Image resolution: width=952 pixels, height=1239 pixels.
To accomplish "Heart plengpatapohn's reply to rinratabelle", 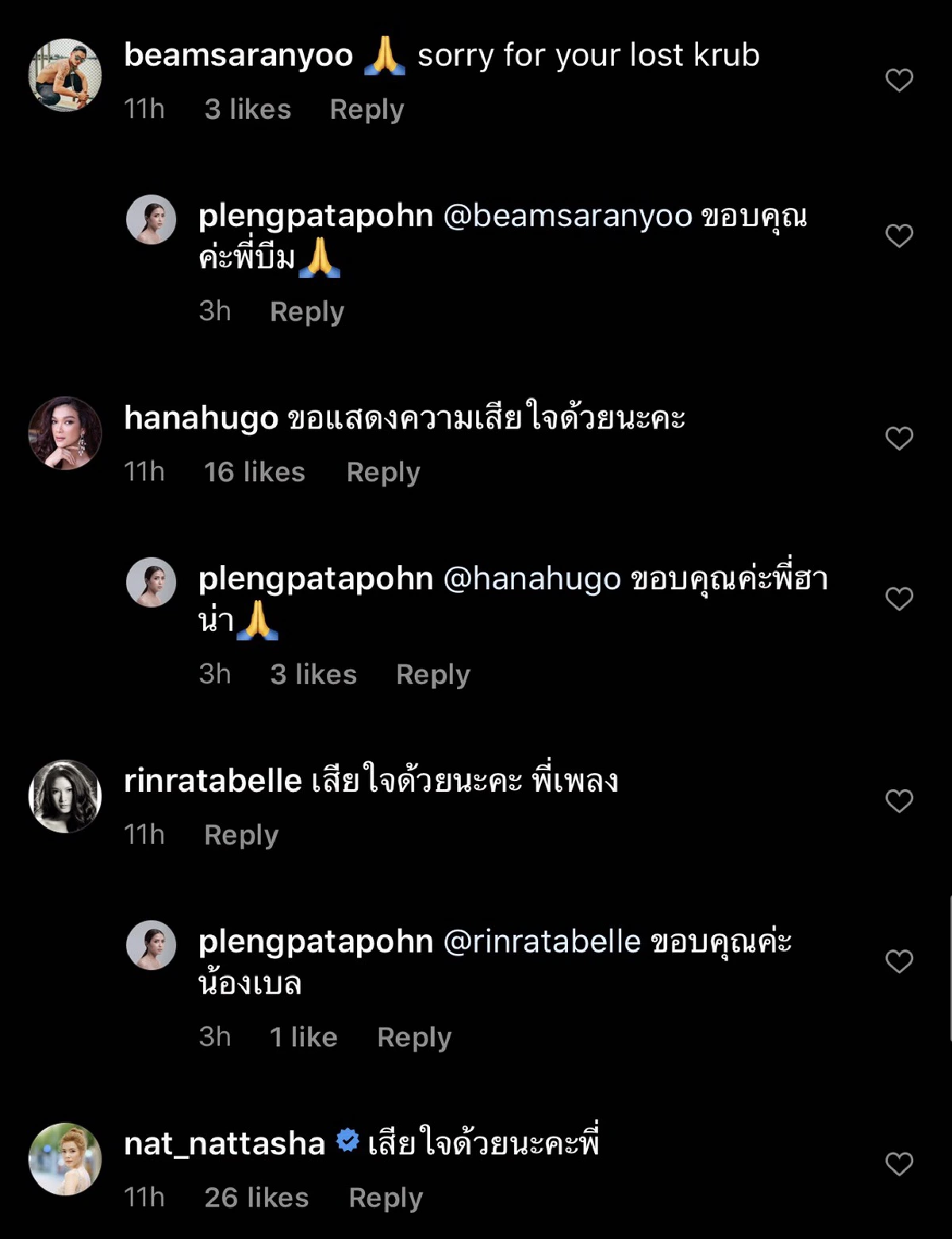I will coord(899,961).
